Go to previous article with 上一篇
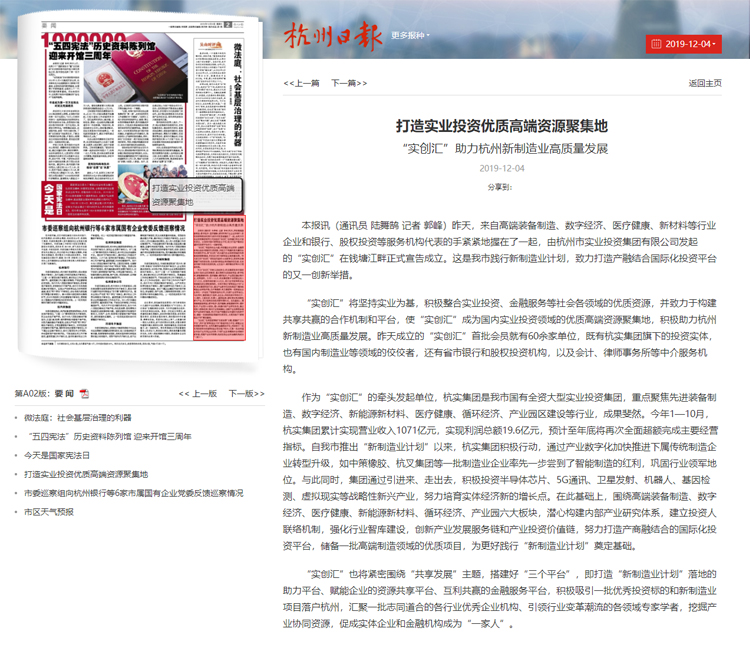The height and width of the screenshot is (659, 750). pyautogui.click(x=301, y=84)
